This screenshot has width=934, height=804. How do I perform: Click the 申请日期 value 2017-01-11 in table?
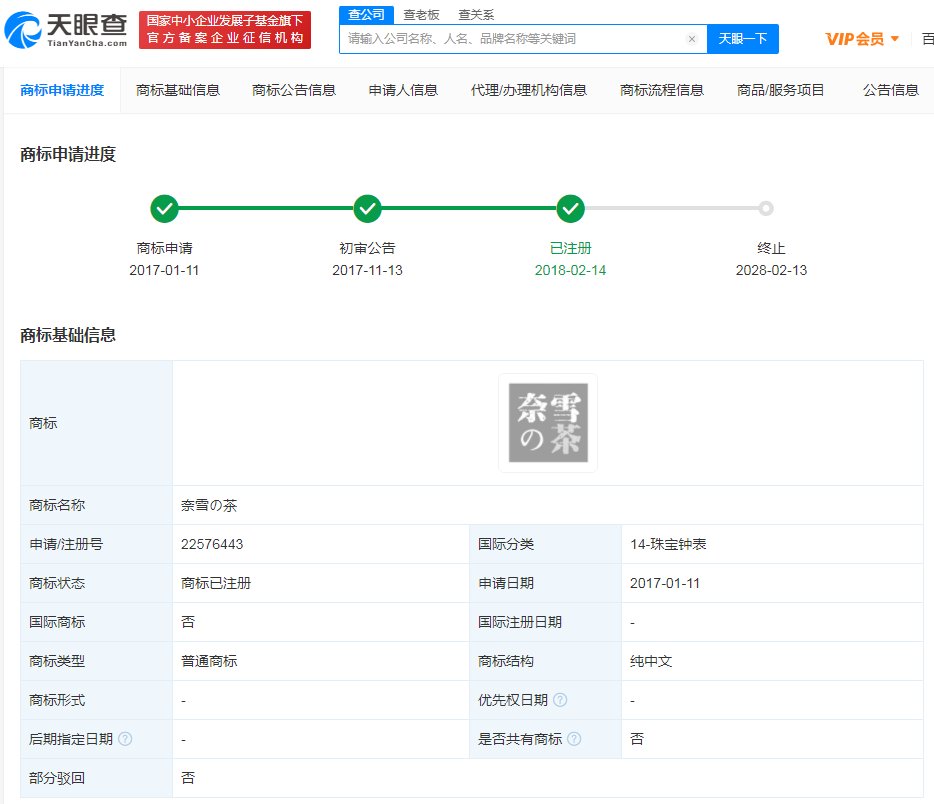(665, 583)
